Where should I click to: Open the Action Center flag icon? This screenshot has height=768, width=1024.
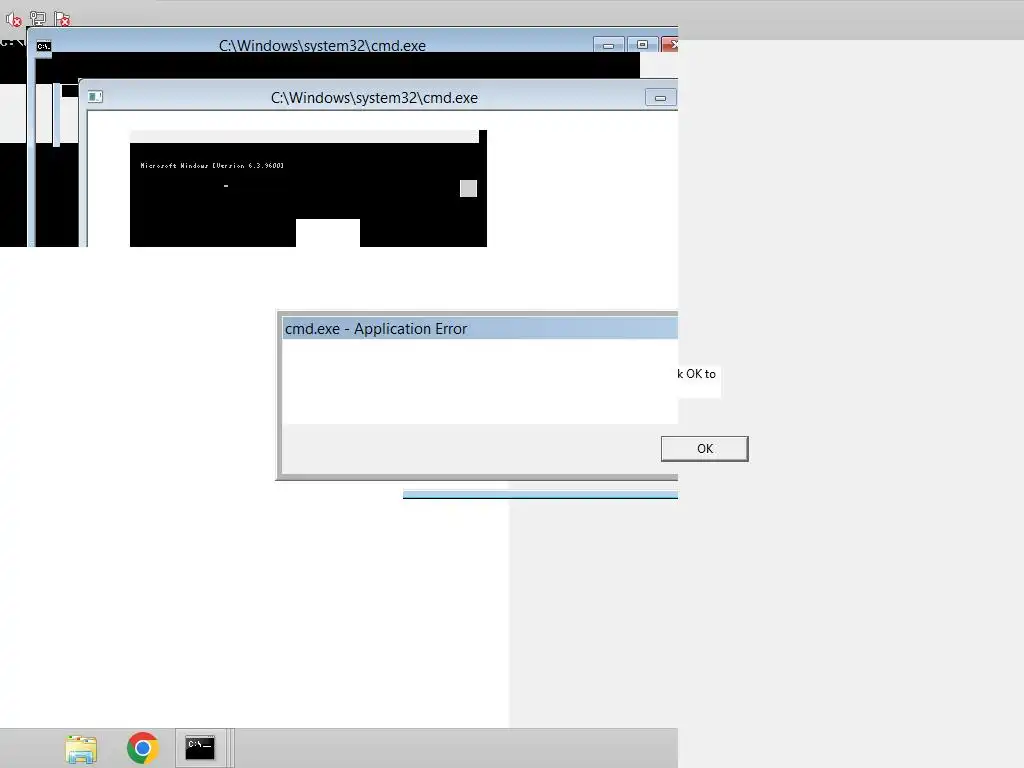62,19
